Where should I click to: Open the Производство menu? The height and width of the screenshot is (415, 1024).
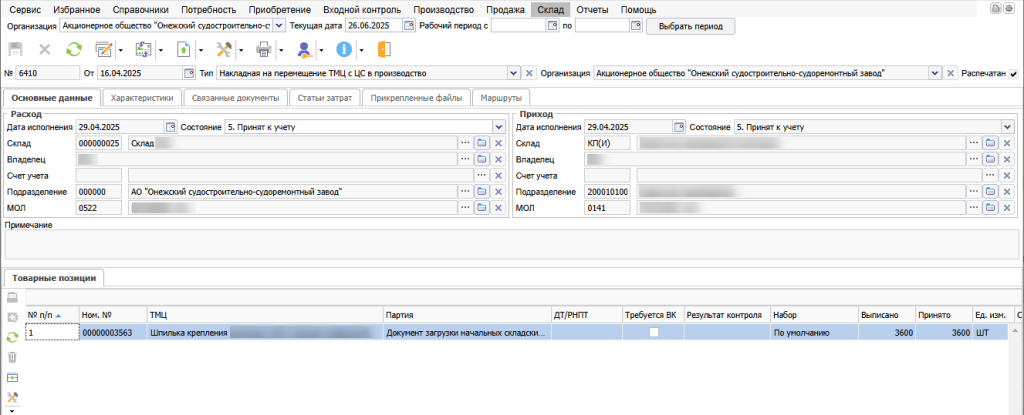444,10
